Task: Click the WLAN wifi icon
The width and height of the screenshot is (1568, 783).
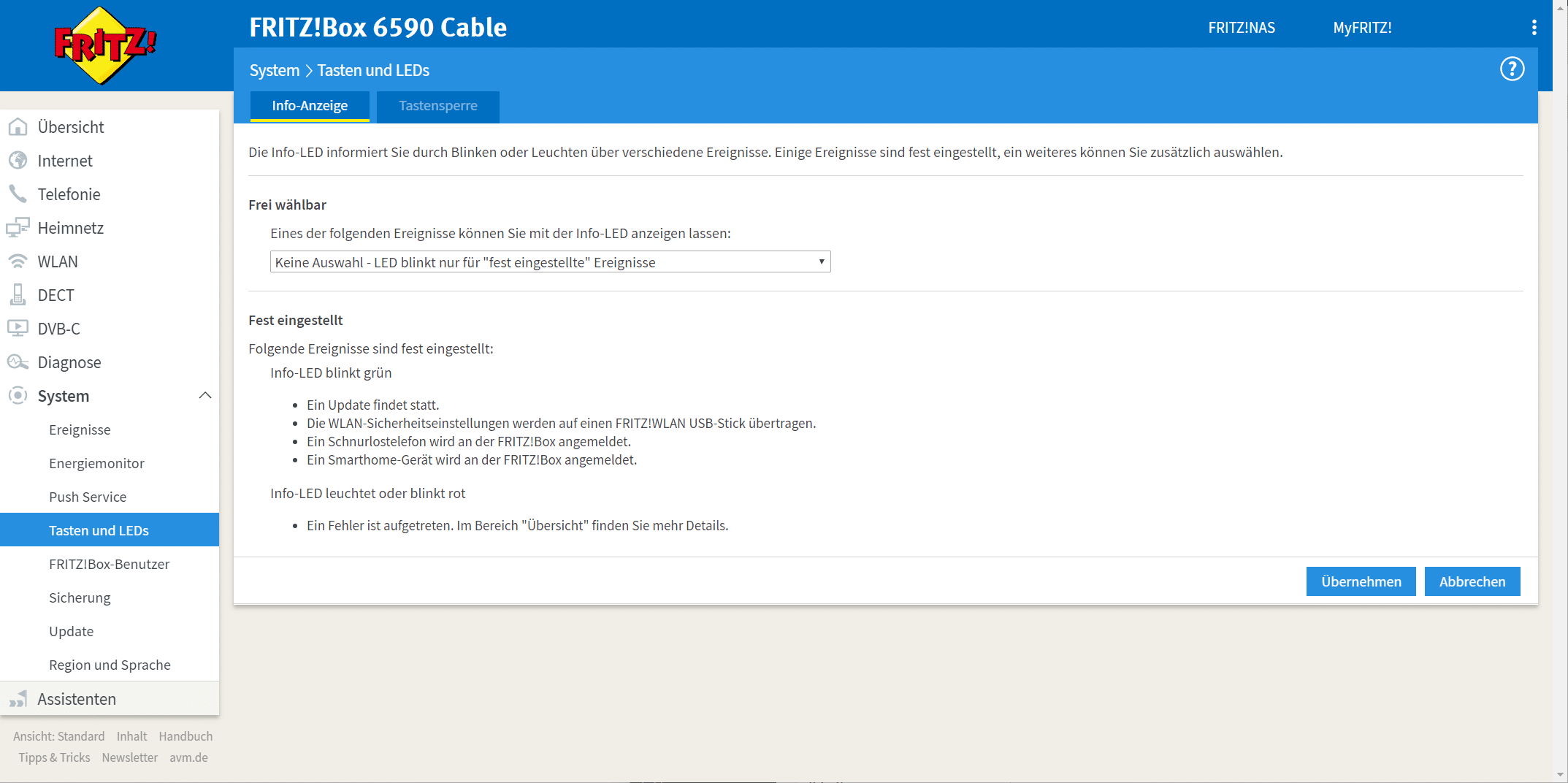Action: click(18, 261)
